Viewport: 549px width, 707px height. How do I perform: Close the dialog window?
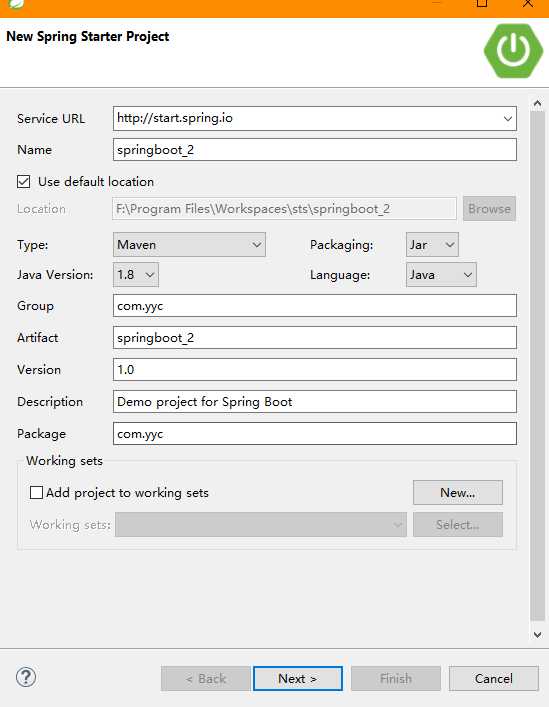tap(528, 4)
